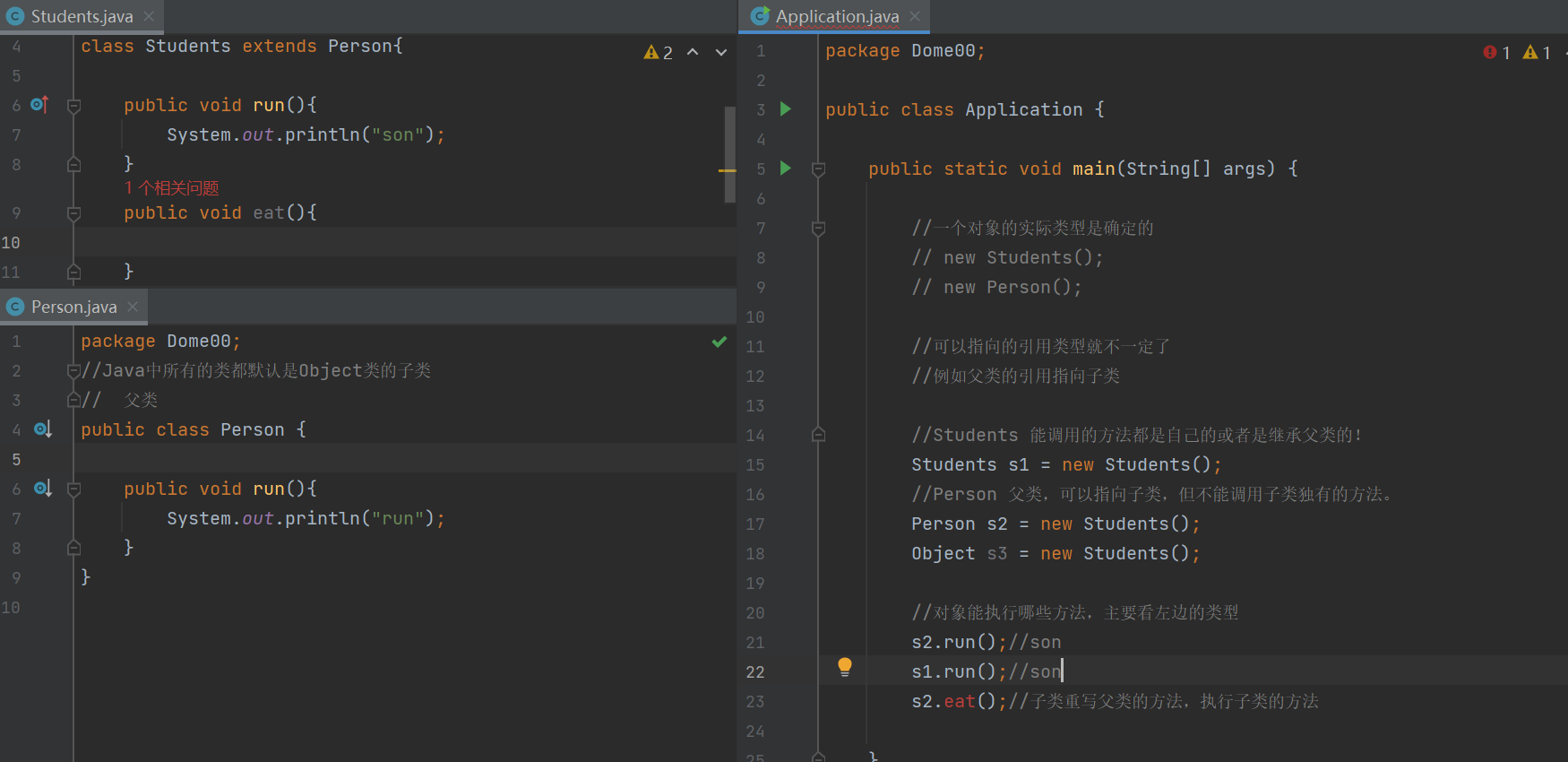Image resolution: width=1568 pixels, height=762 pixels.
Task: Click 'package Dome00;' in Person.java
Action: click(x=160, y=341)
